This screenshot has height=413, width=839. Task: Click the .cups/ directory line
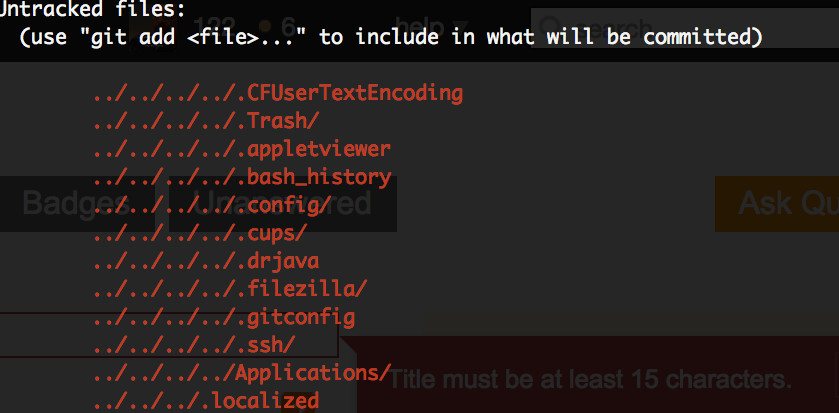200,233
